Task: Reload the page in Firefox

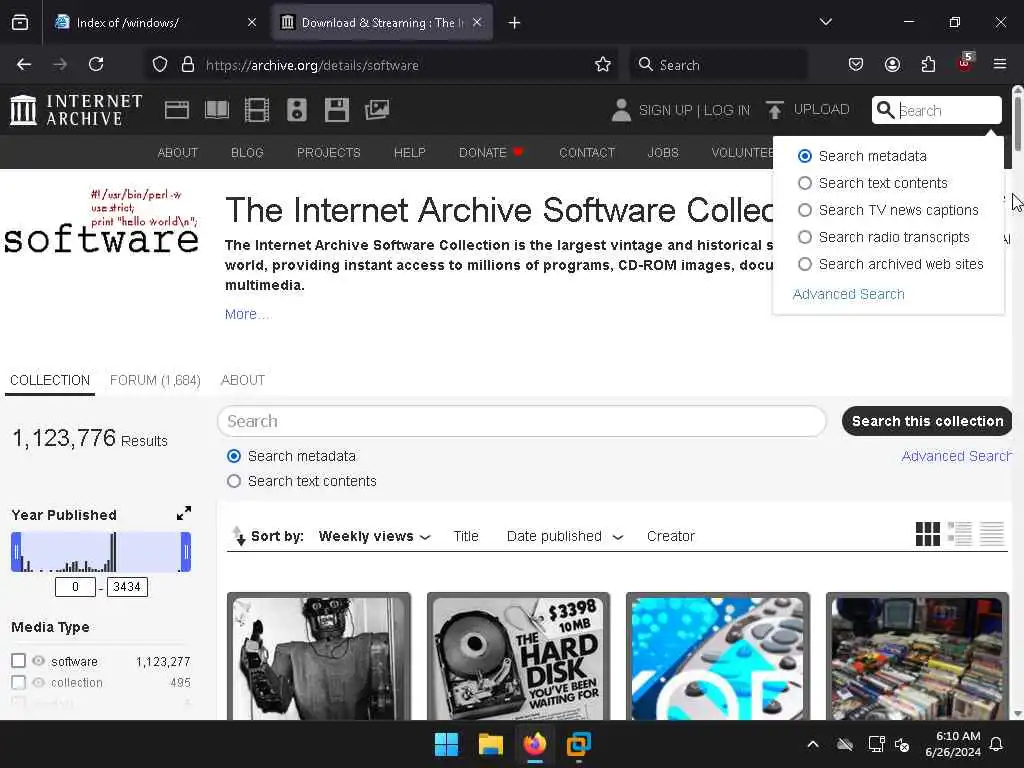Action: point(96,64)
